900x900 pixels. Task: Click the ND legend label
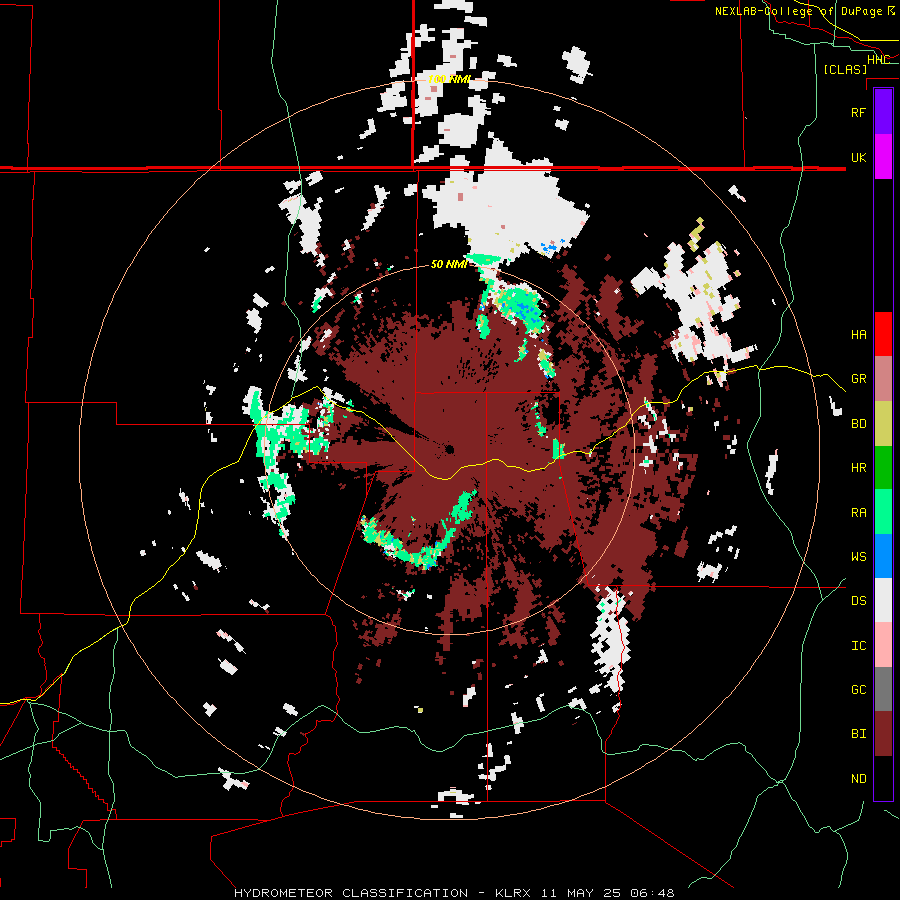coord(858,779)
